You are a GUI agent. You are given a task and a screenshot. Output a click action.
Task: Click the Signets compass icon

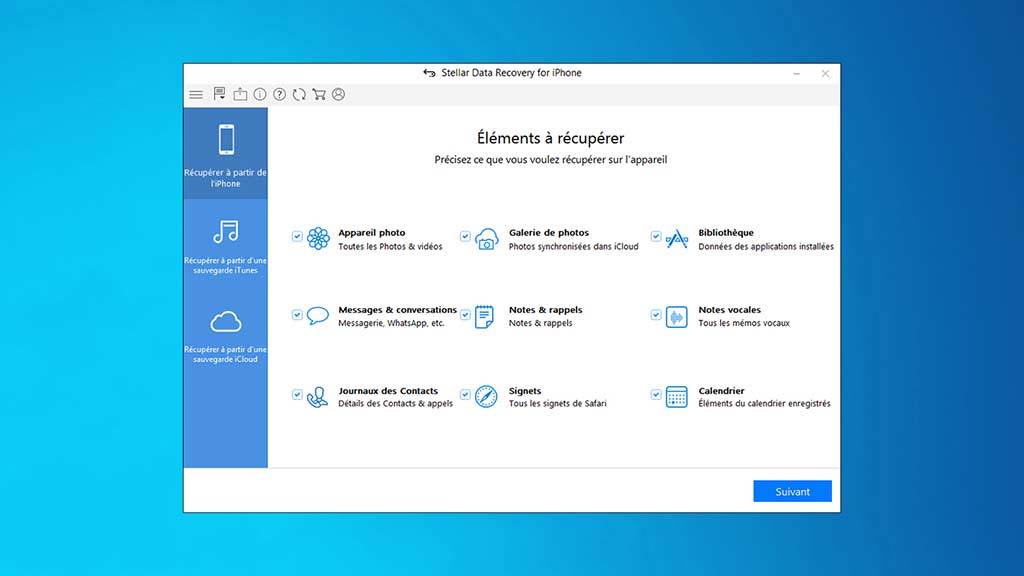click(486, 397)
